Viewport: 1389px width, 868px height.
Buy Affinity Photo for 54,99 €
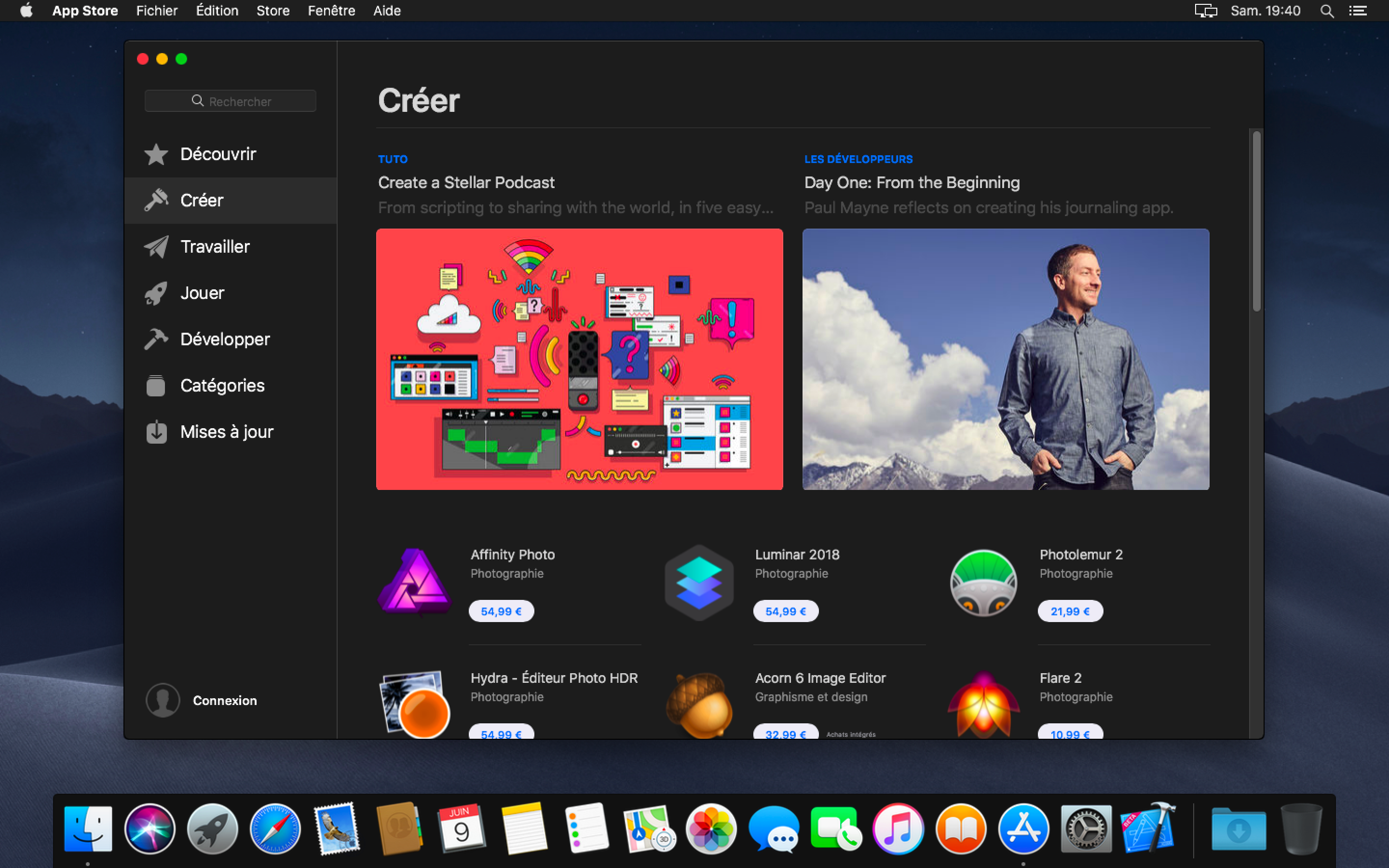[x=501, y=611]
